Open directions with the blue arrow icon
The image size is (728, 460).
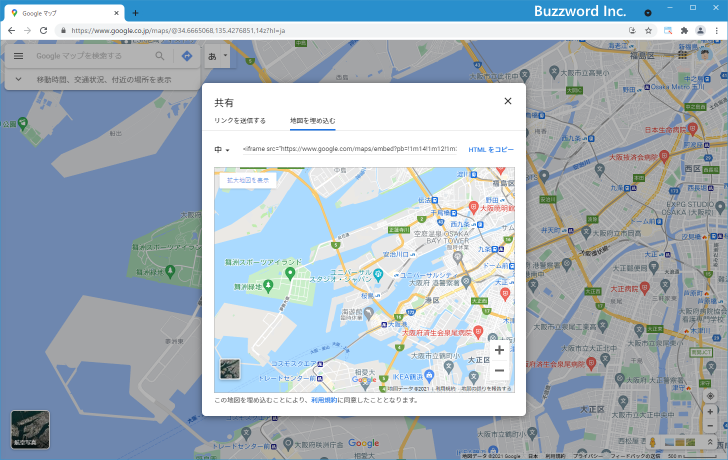tap(187, 56)
